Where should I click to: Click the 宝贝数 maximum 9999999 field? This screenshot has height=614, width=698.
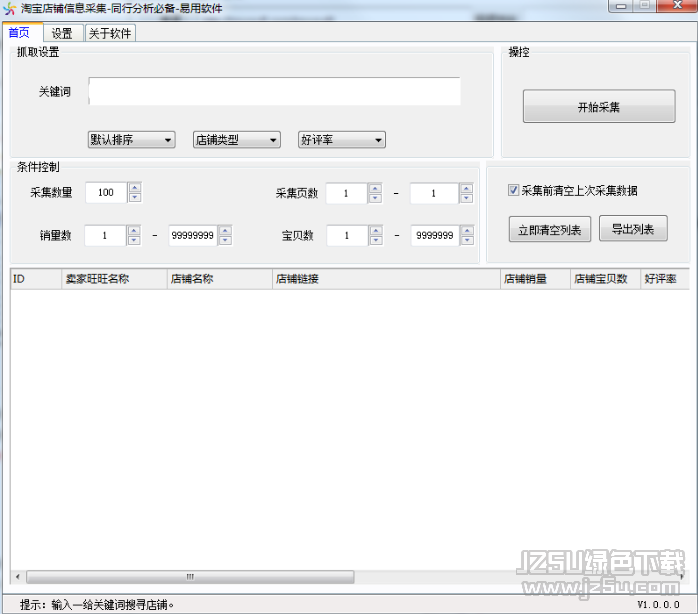point(435,235)
